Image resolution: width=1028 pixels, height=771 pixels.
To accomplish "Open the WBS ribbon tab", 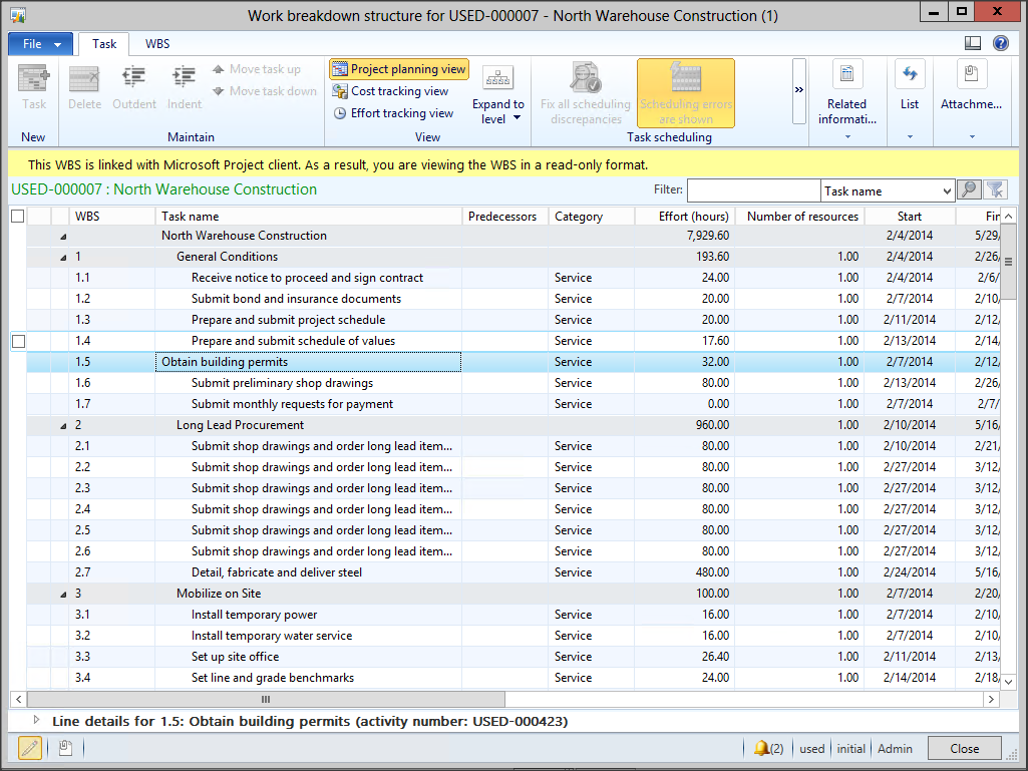I will (x=157, y=44).
